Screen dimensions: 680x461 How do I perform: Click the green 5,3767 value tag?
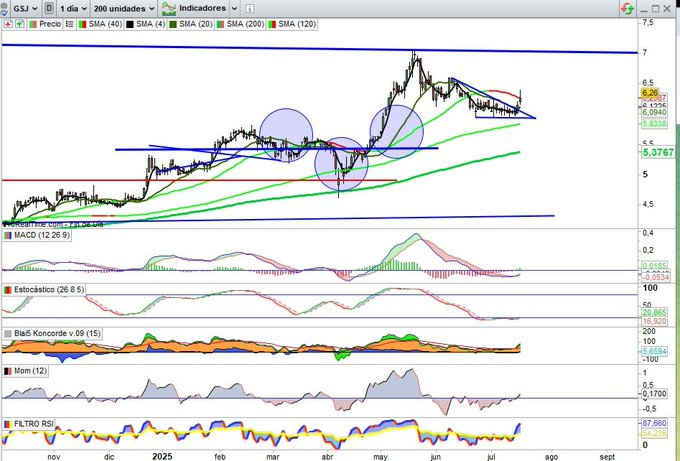658,152
